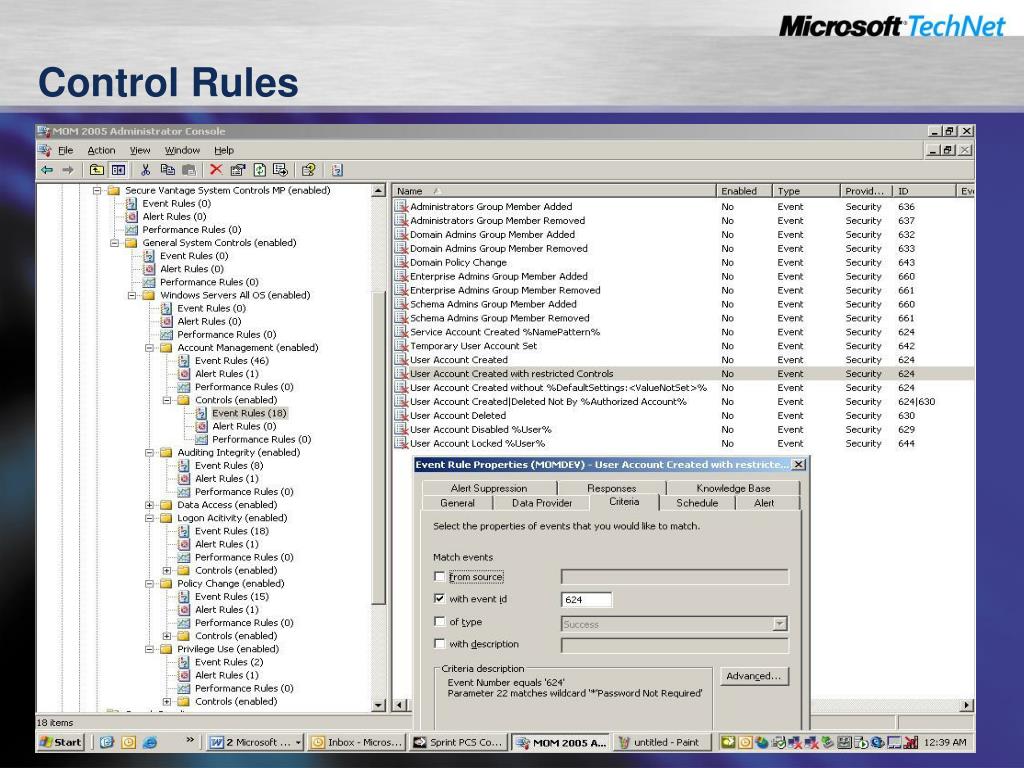
Task: Click the Advanced... button
Action: tap(754, 676)
